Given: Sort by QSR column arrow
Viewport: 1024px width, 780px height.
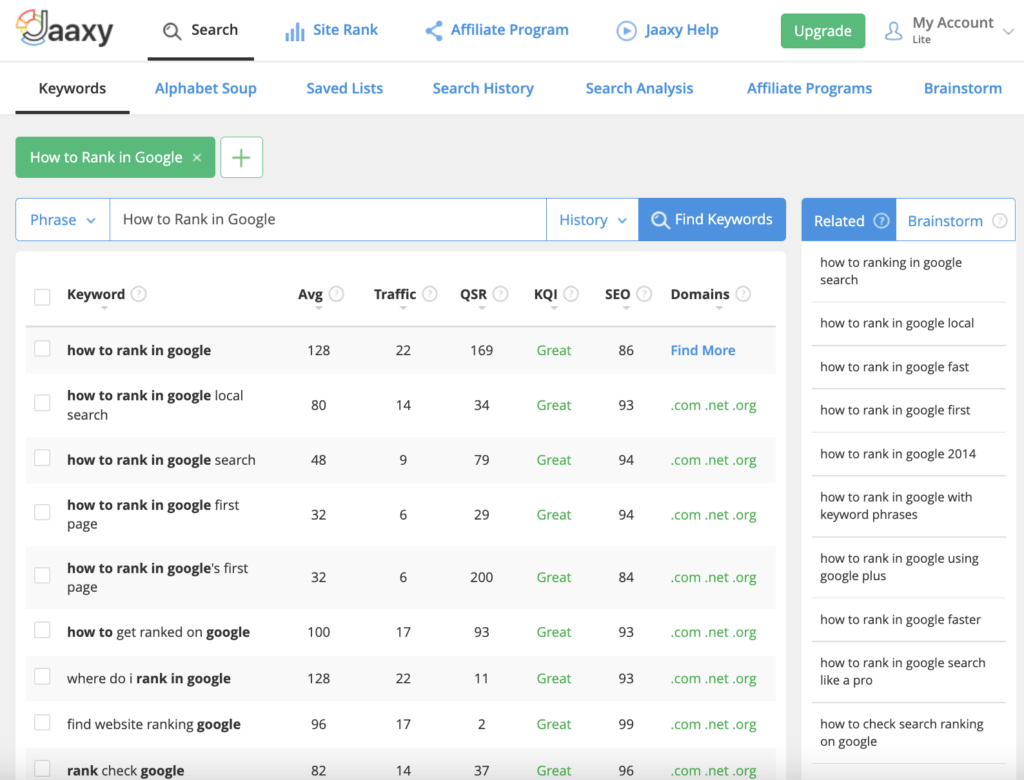Looking at the screenshot, I should pyautogui.click(x=482, y=308).
